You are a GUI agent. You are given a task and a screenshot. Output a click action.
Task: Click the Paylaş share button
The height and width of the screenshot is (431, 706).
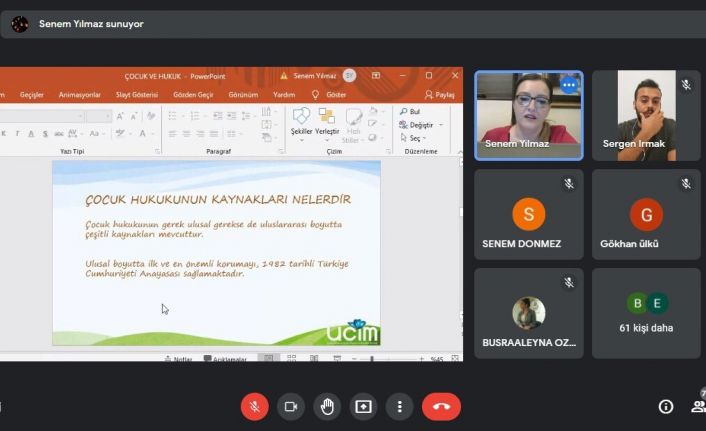point(441,95)
